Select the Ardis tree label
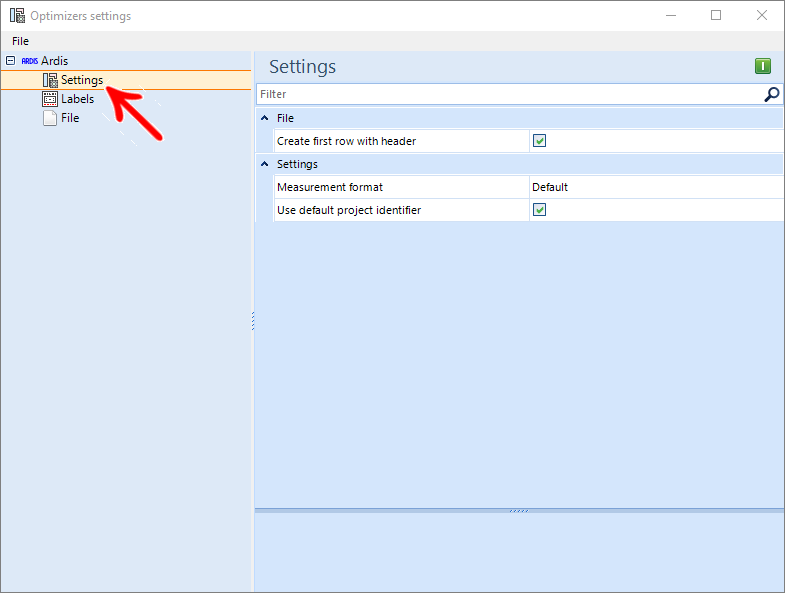785x593 pixels. pyautogui.click(x=54, y=61)
